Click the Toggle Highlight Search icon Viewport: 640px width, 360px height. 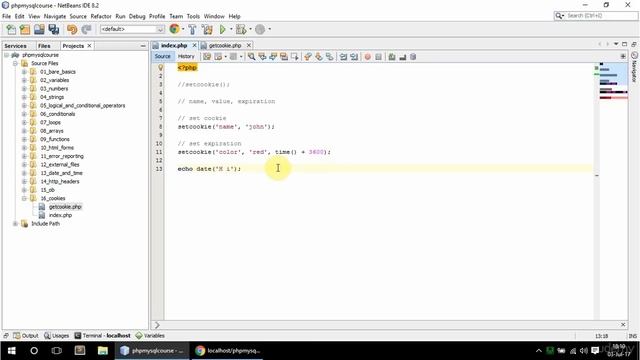[284, 57]
